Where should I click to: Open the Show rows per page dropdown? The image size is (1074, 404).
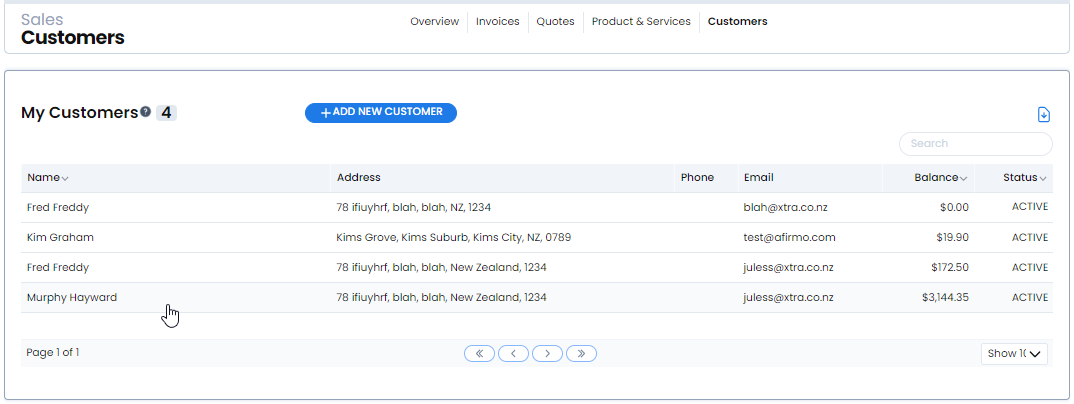point(1014,353)
